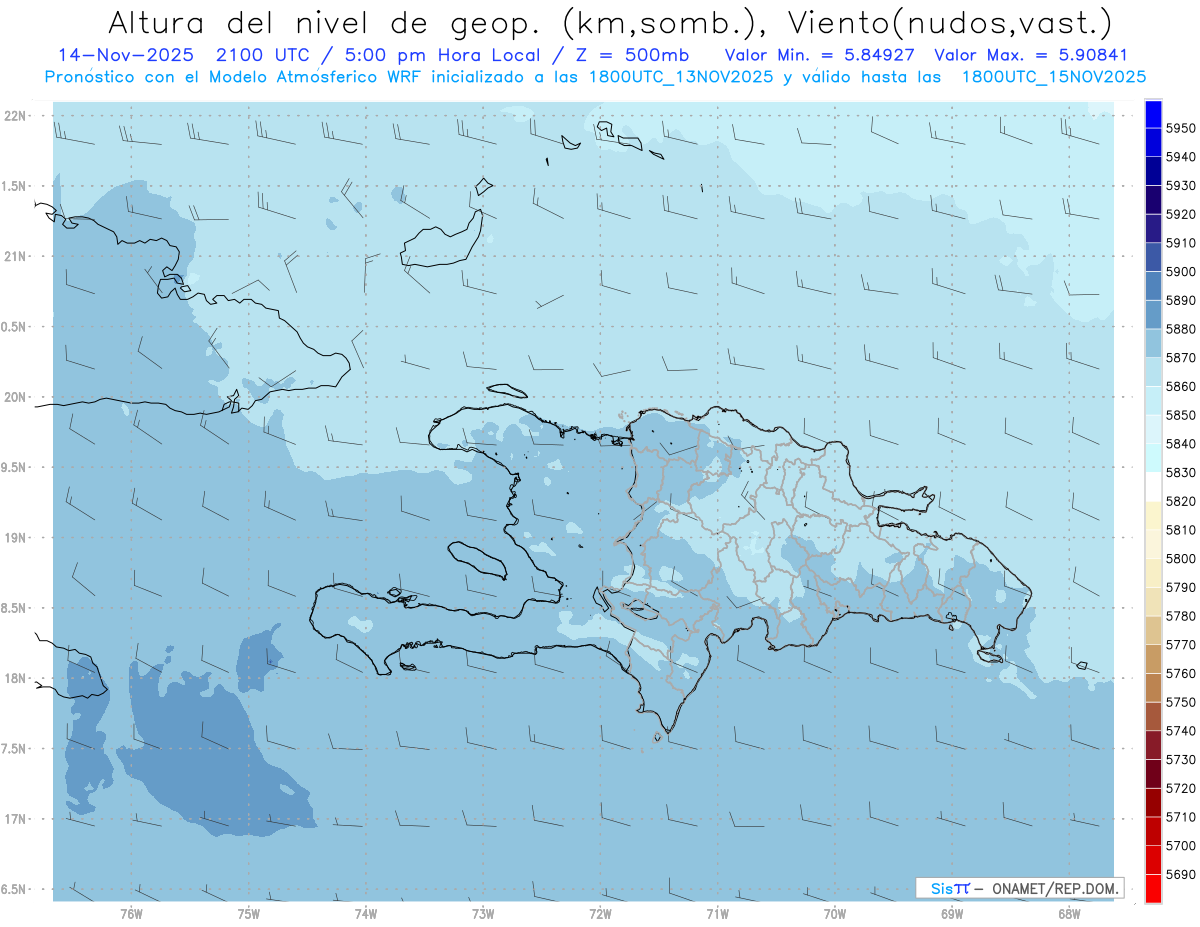Click the '5750' colorbar value
1200x927 pixels.
[1181, 702]
